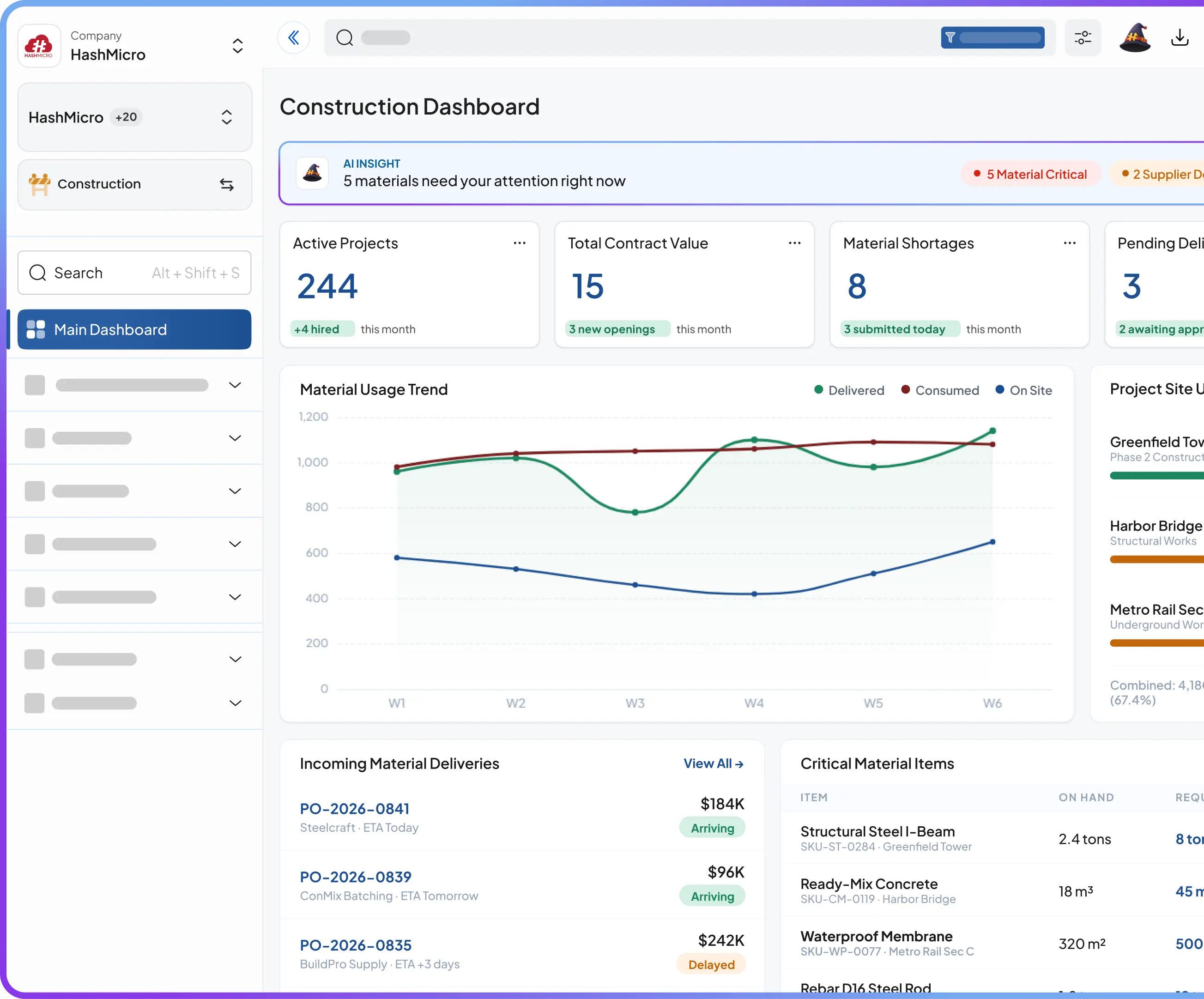Screen dimensions: 1204x999
Task: Click the top search bar field
Action: 690,38
